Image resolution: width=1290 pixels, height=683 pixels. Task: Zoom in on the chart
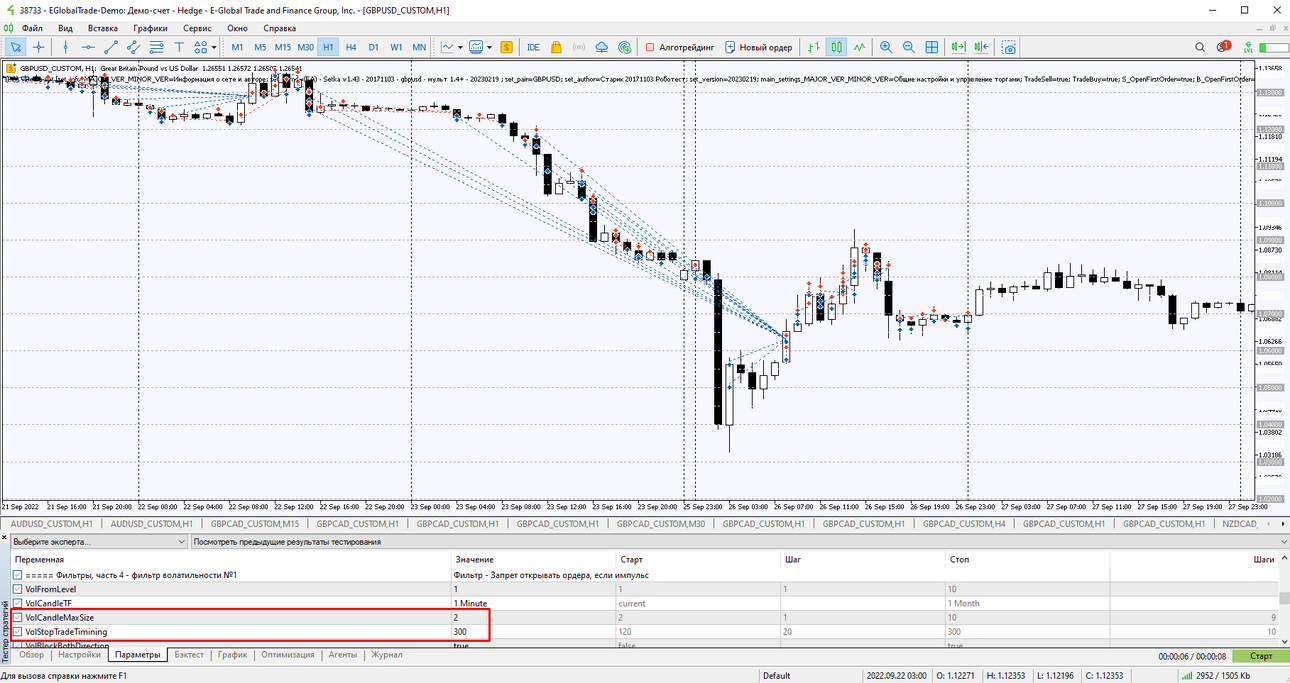[x=886, y=47]
